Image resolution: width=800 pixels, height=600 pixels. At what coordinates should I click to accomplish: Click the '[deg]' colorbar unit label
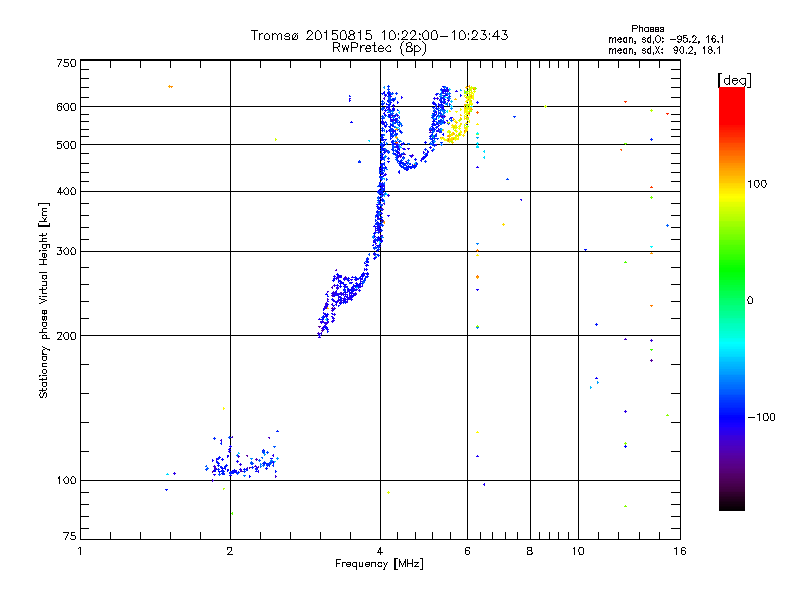point(734,80)
